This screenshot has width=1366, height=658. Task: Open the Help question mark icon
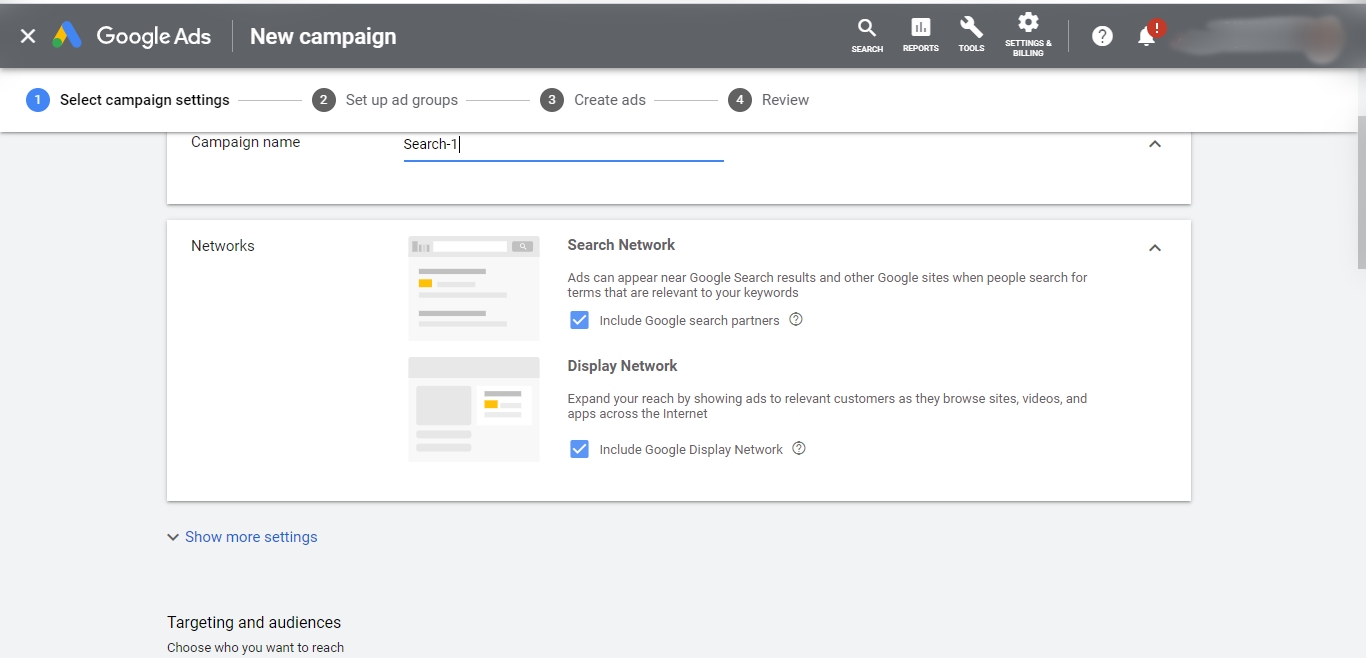(x=1102, y=36)
